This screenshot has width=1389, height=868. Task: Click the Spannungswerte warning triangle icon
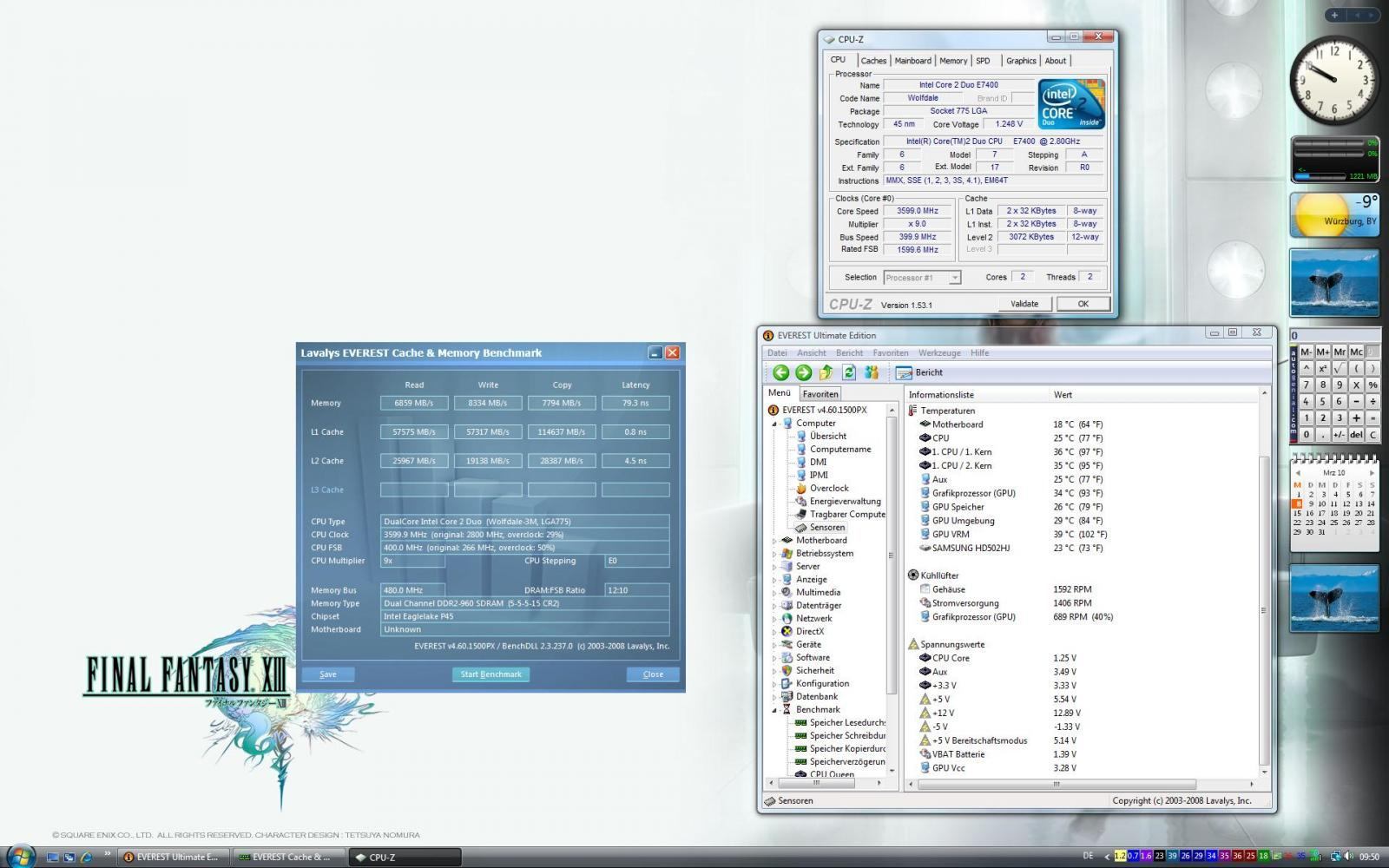point(913,644)
